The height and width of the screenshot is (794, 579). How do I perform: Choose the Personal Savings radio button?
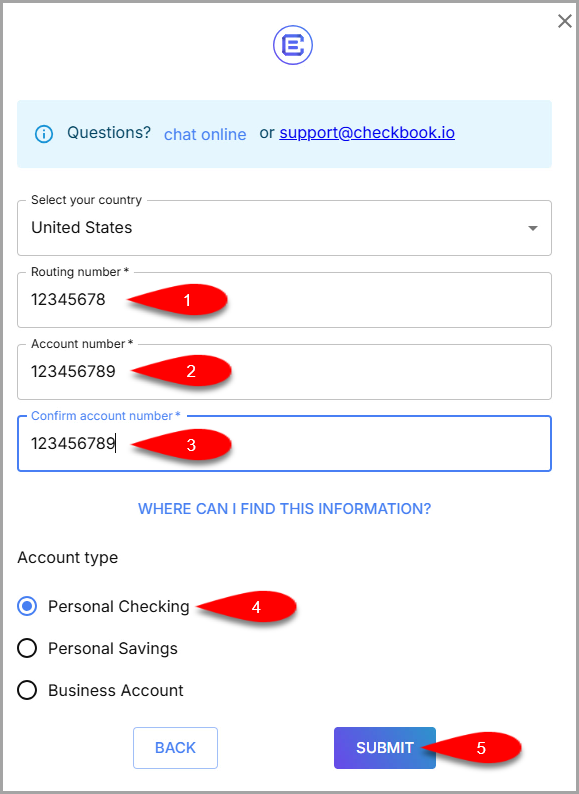pos(27,648)
